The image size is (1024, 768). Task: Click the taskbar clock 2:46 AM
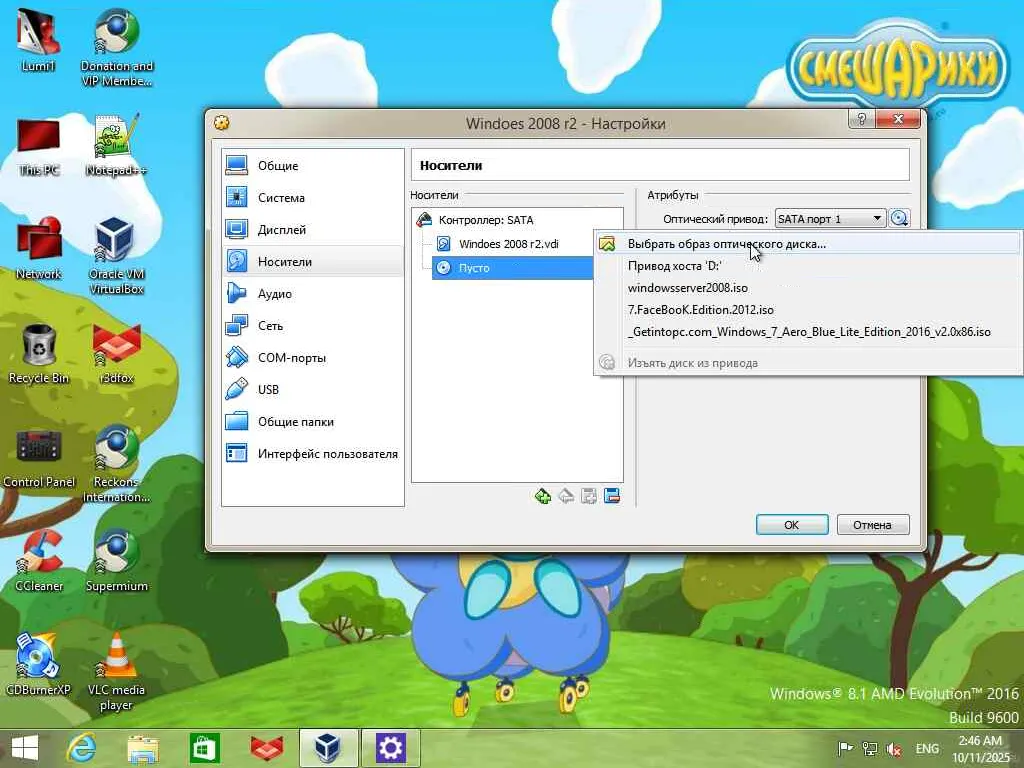[x=980, y=749]
